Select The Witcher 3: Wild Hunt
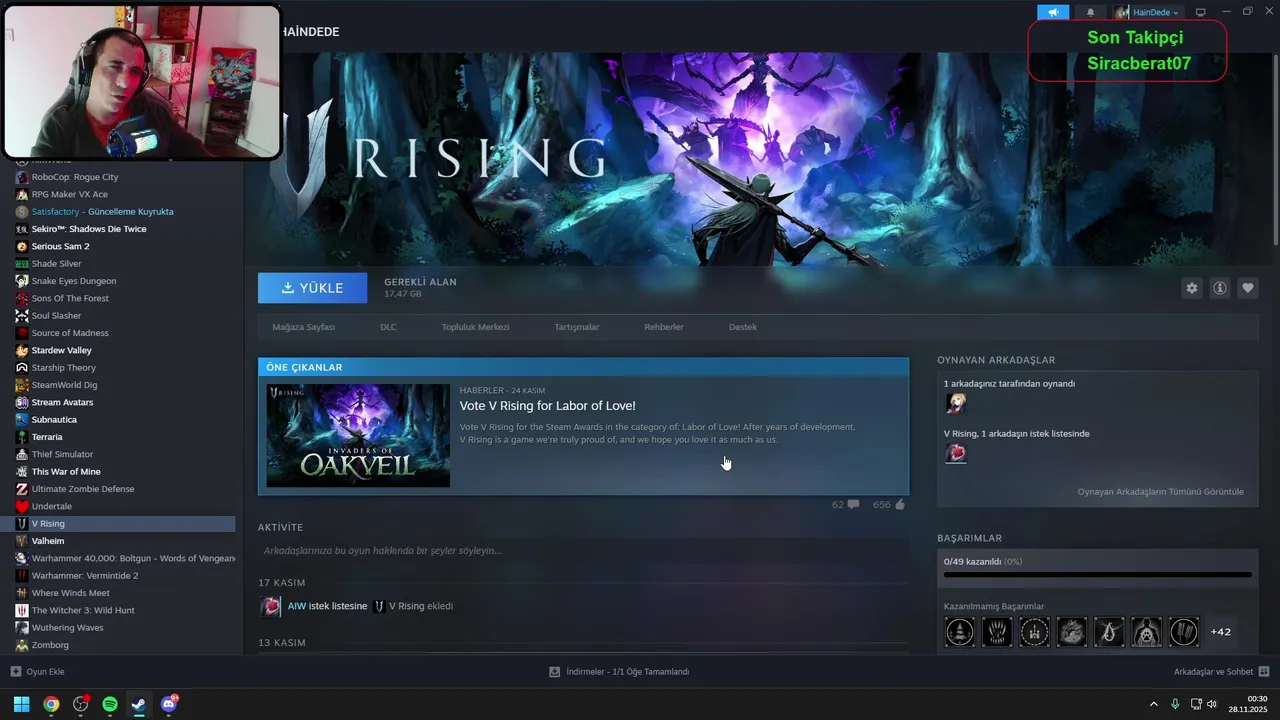 coord(83,610)
